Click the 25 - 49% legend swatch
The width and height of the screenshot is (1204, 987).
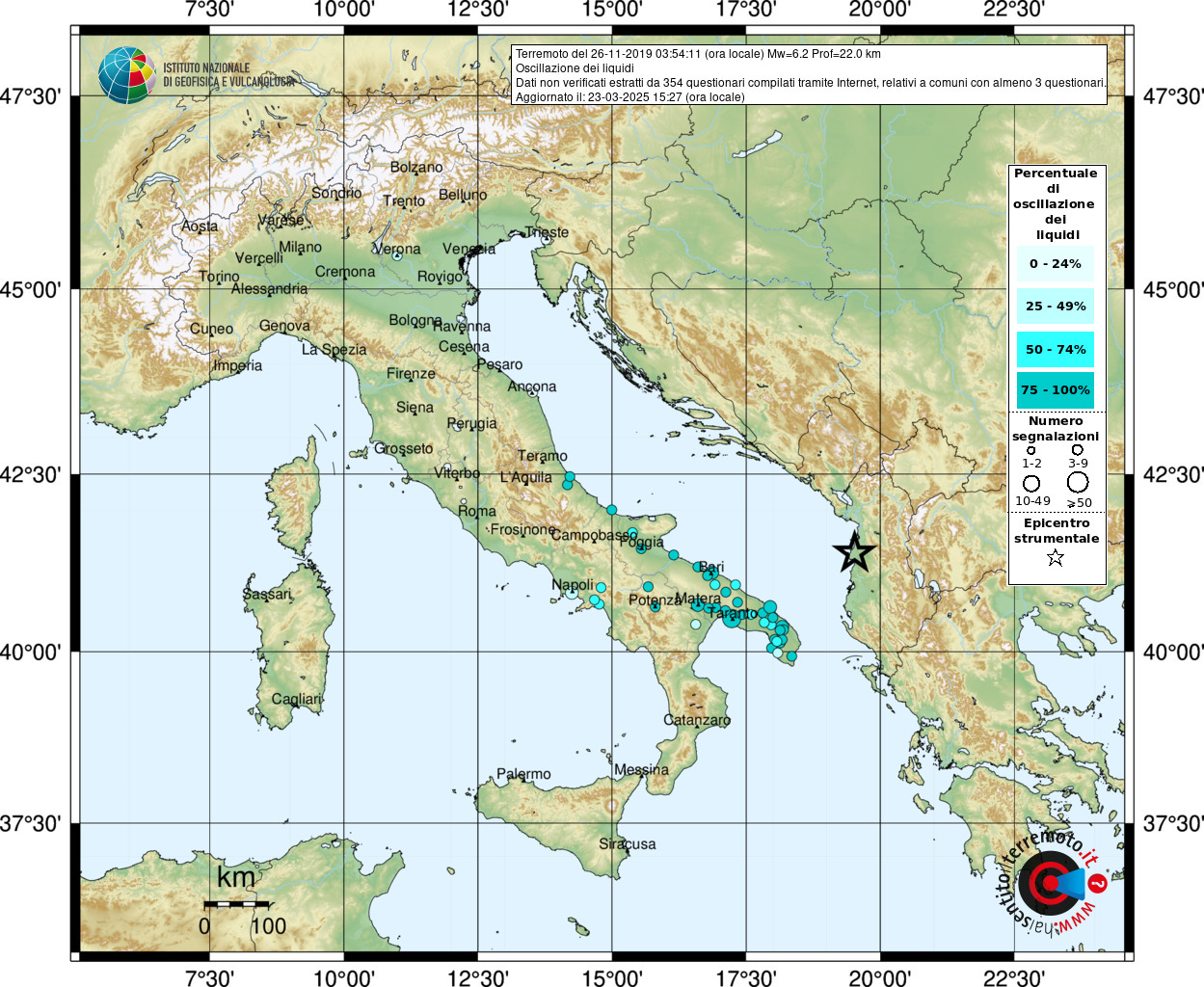coord(1056,307)
